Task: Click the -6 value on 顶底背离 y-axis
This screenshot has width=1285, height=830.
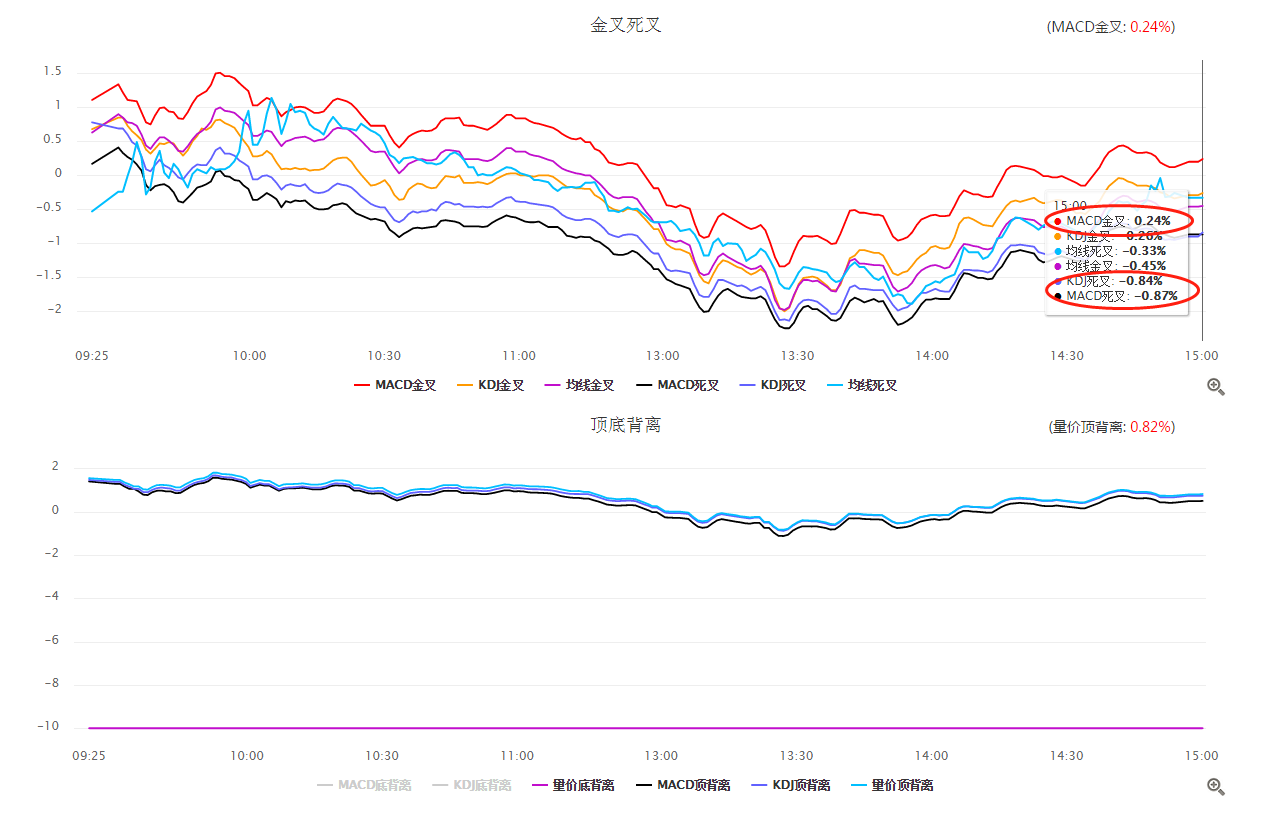Action: (x=51, y=640)
